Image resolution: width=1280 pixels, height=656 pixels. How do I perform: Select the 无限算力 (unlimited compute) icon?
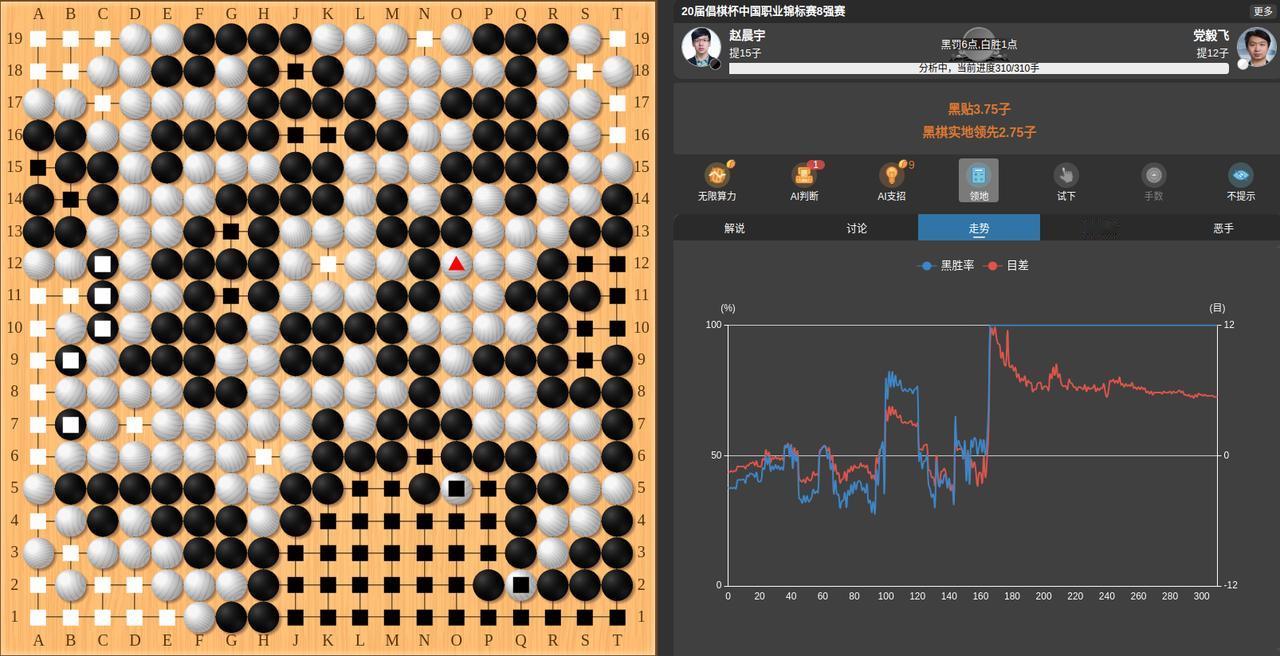tap(718, 182)
